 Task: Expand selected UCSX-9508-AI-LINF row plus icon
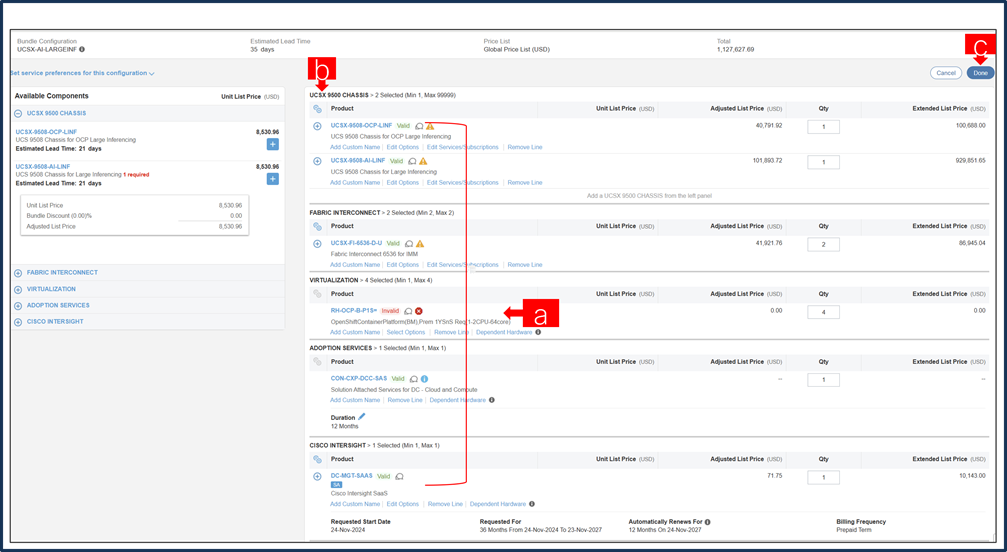(317, 161)
